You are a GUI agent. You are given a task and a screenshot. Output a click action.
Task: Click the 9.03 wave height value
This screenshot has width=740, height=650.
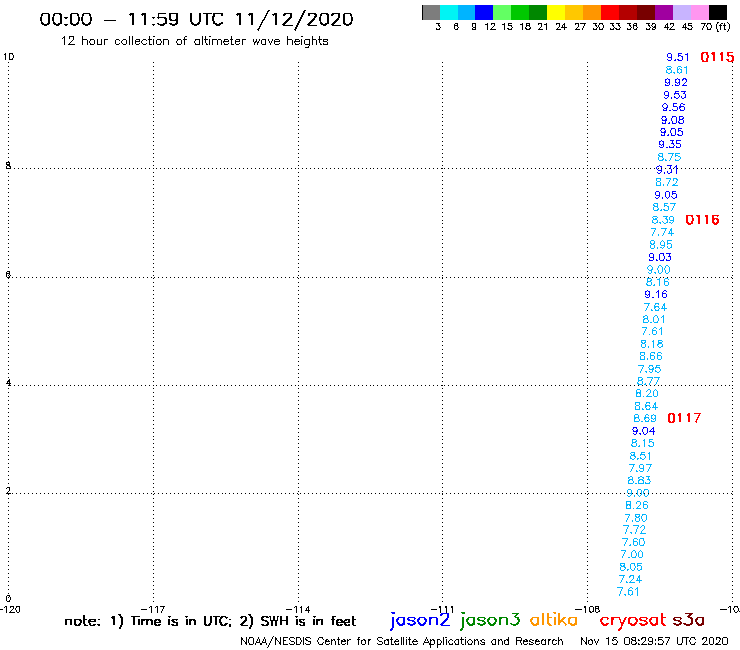pos(660,257)
